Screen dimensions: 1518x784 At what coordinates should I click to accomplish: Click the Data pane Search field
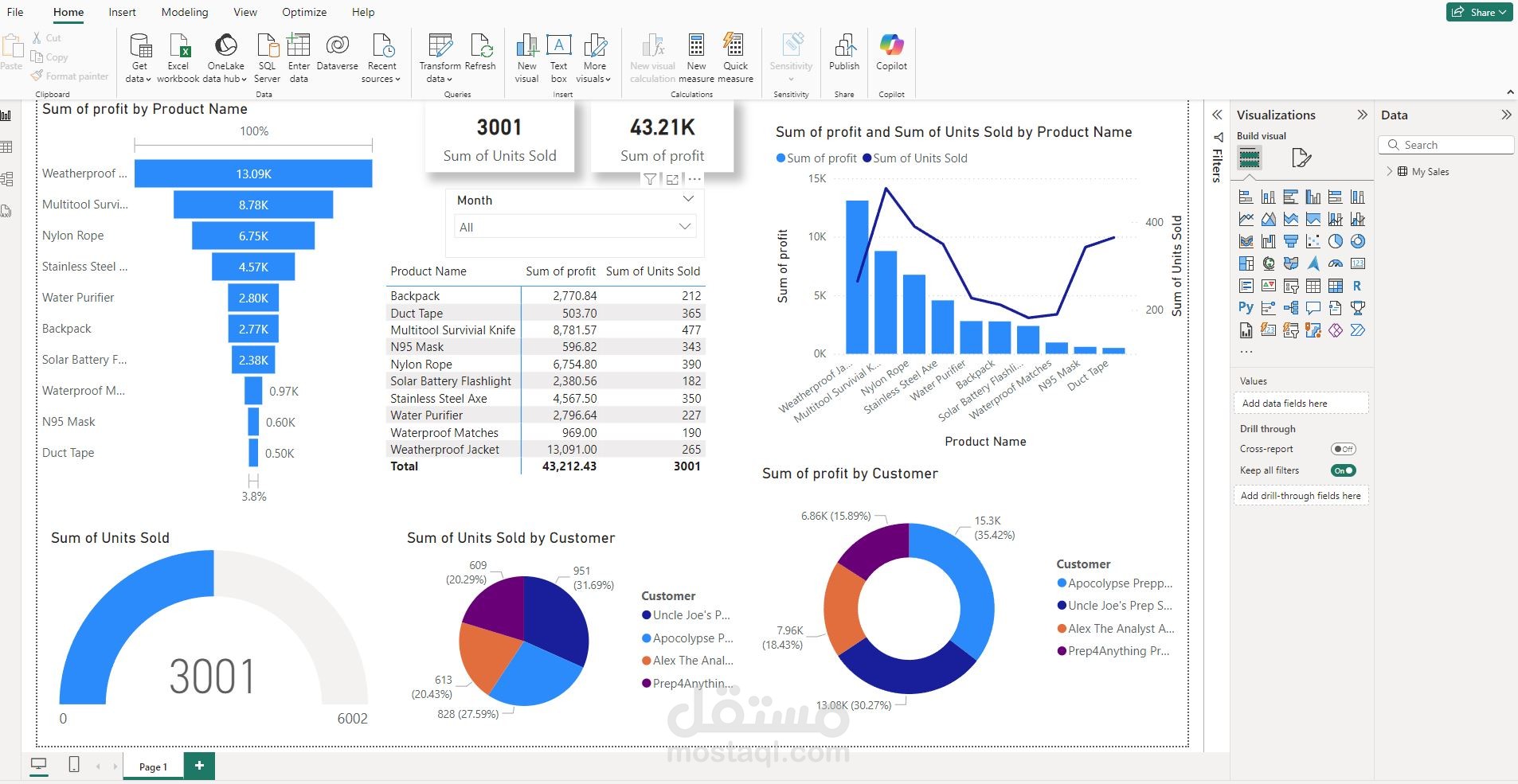(x=1446, y=145)
